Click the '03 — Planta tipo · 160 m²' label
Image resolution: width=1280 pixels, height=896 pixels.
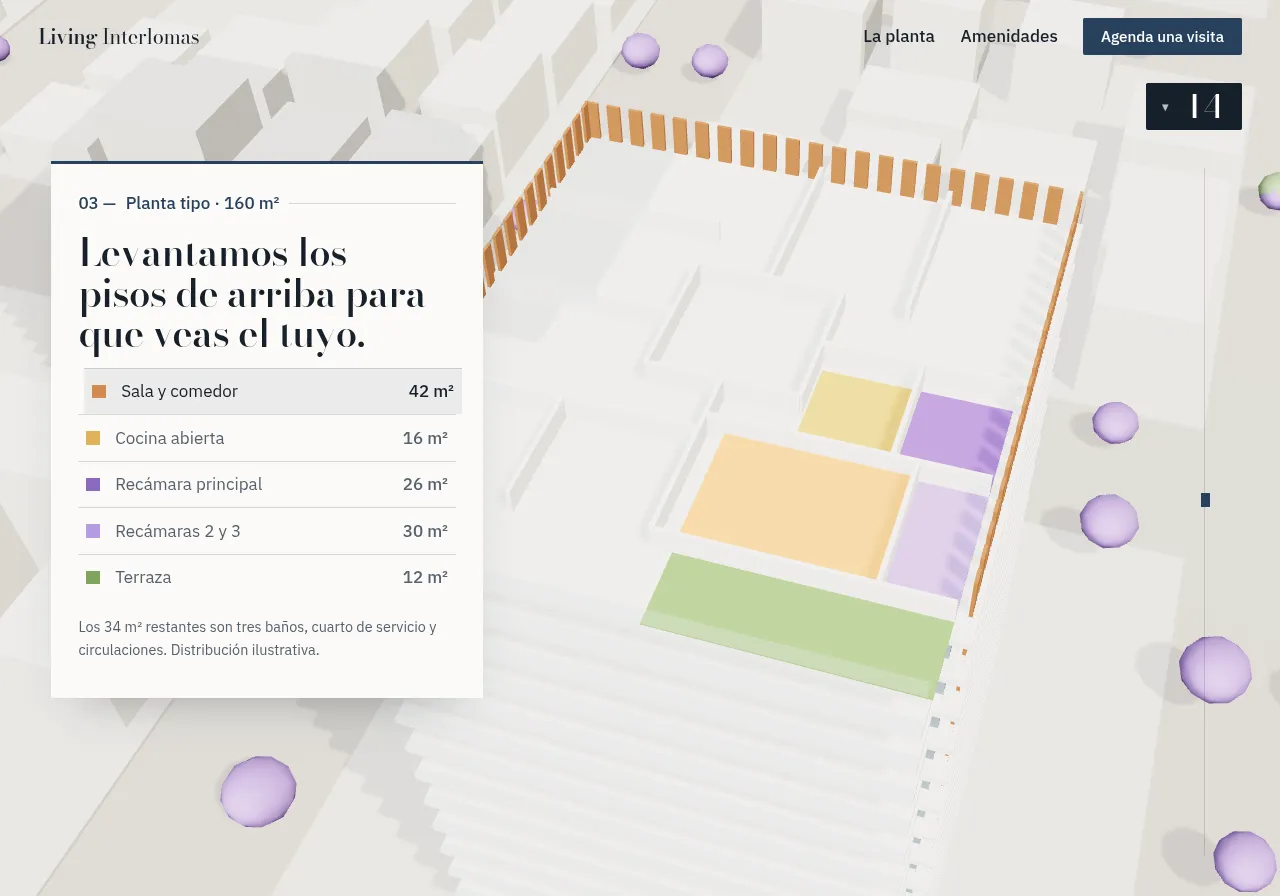[x=179, y=203]
